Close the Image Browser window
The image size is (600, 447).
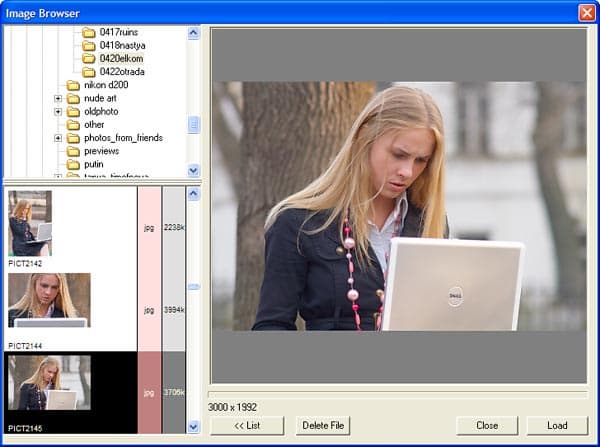point(587,13)
